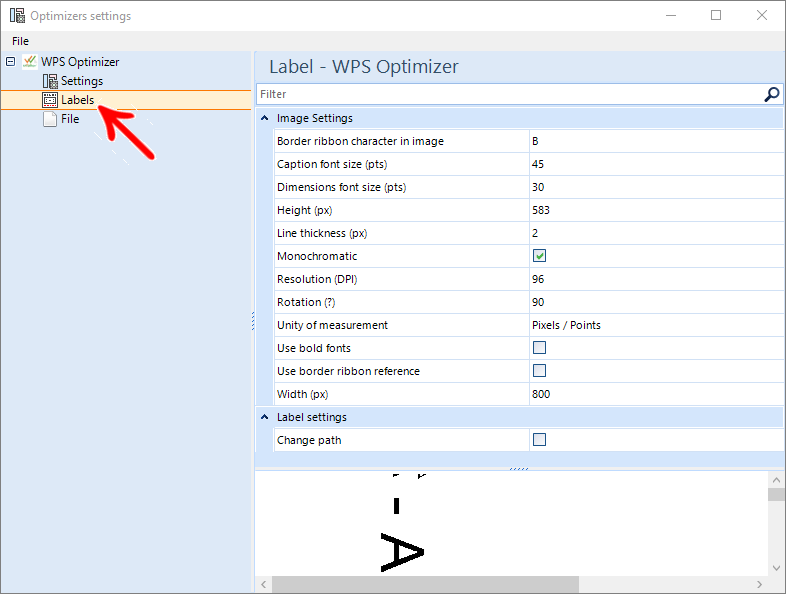The height and width of the screenshot is (594, 786).
Task: Click the horizontal scrollbar in preview pane
Action: pos(425,584)
